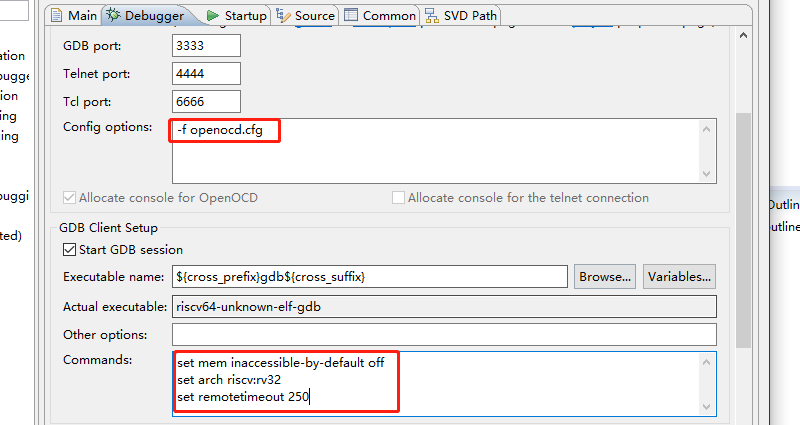Click the Executable name input field
Viewport: 800px width, 425px height.
pos(370,276)
